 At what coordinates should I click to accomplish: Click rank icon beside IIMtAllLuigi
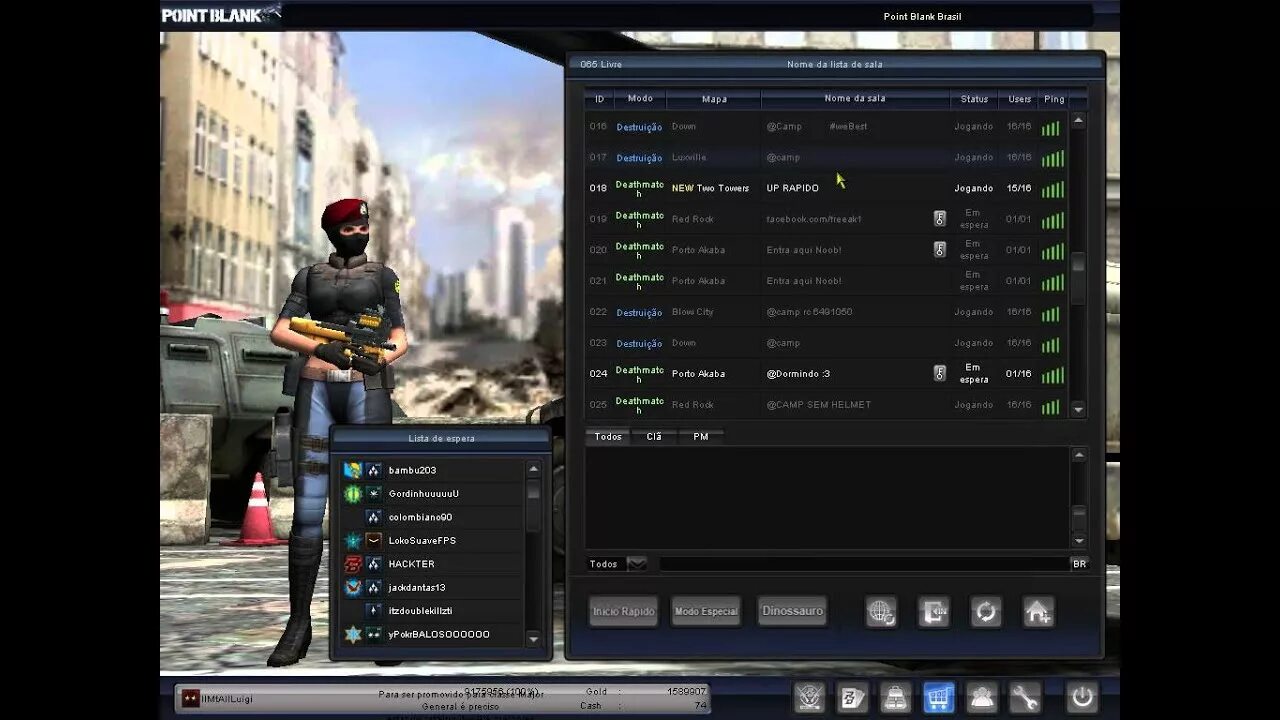(x=190, y=698)
